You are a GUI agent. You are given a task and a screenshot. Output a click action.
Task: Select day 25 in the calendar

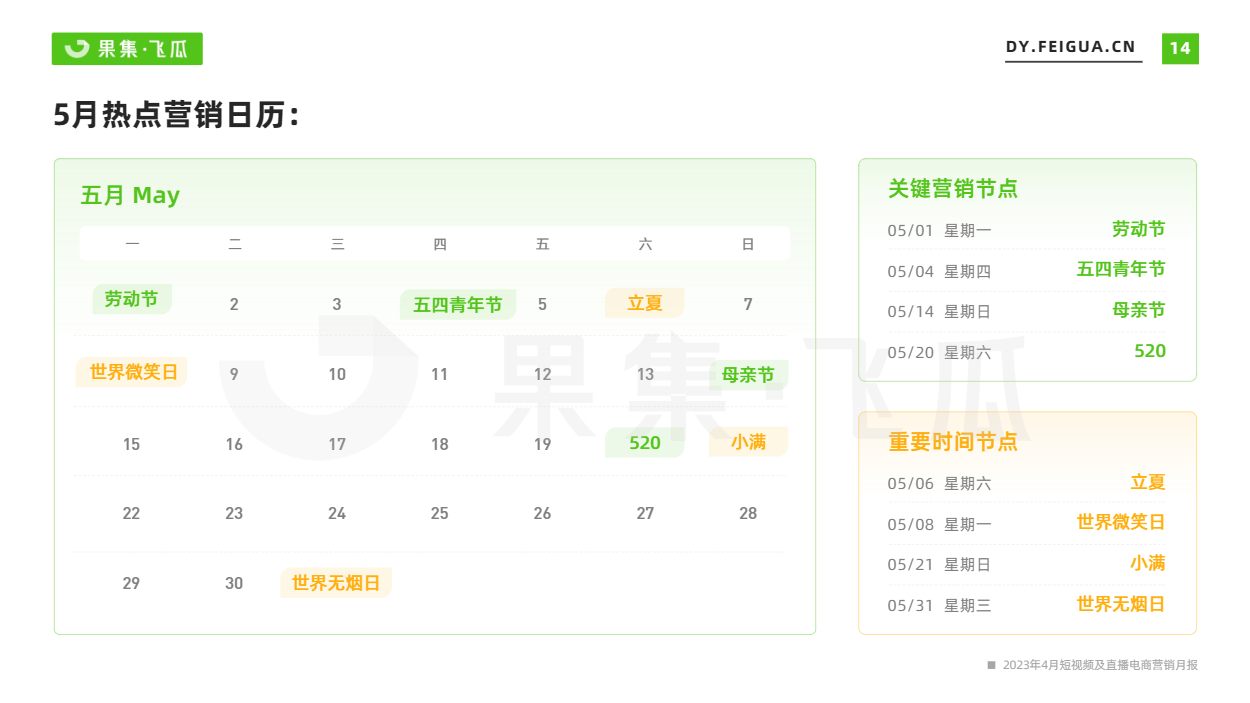(440, 513)
